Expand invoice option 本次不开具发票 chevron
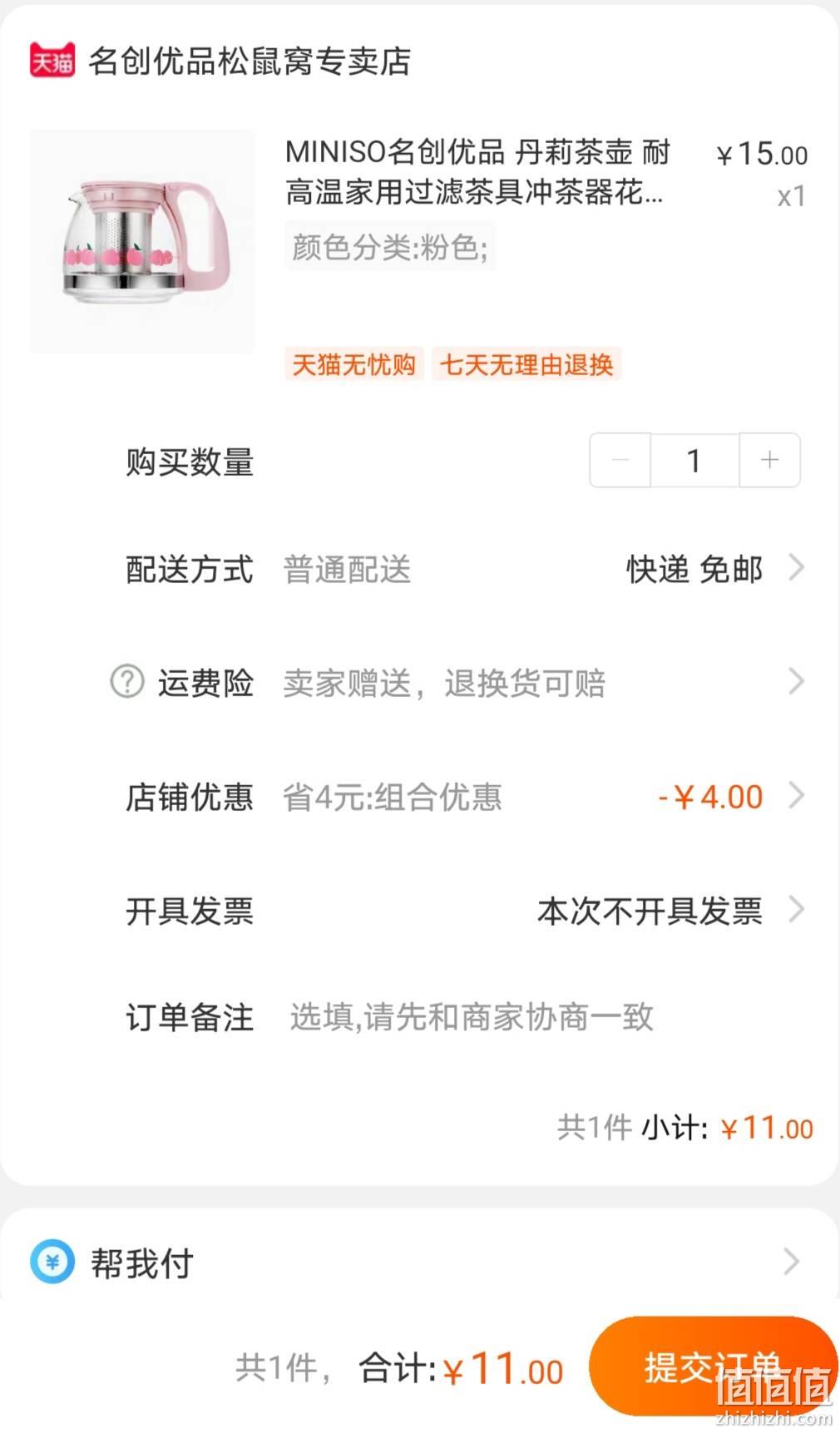The height and width of the screenshot is (1433, 840). coord(796,910)
